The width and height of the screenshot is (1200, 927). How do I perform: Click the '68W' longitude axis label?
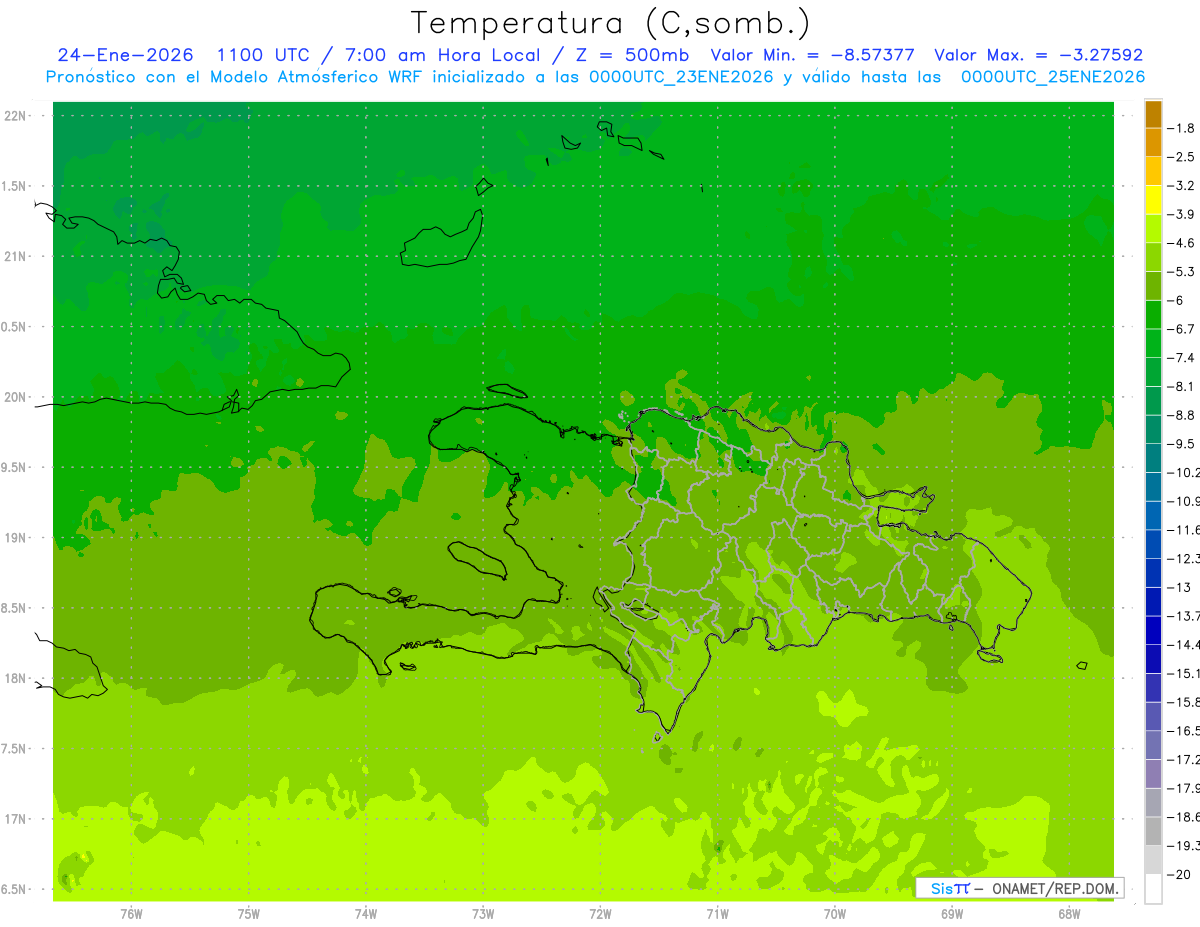1068,914
